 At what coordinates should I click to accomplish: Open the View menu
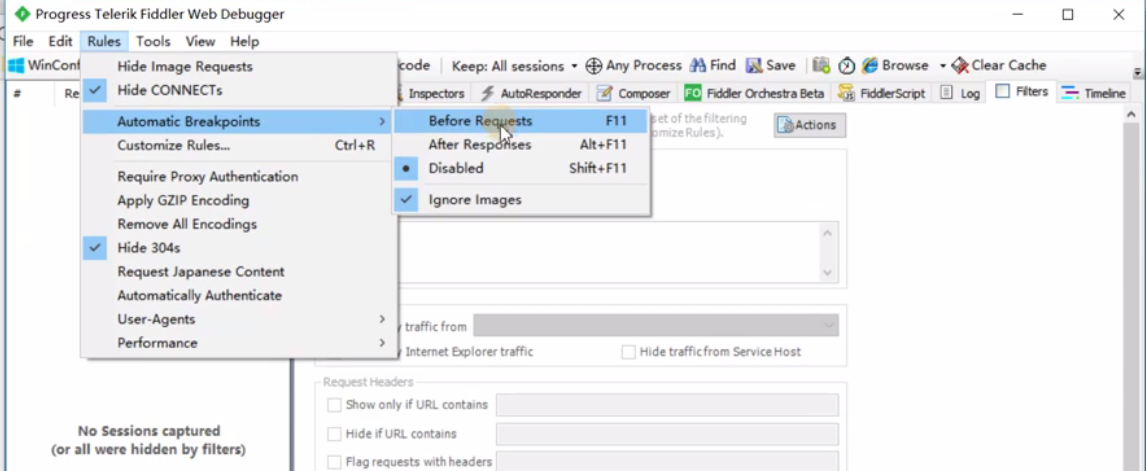[200, 42]
